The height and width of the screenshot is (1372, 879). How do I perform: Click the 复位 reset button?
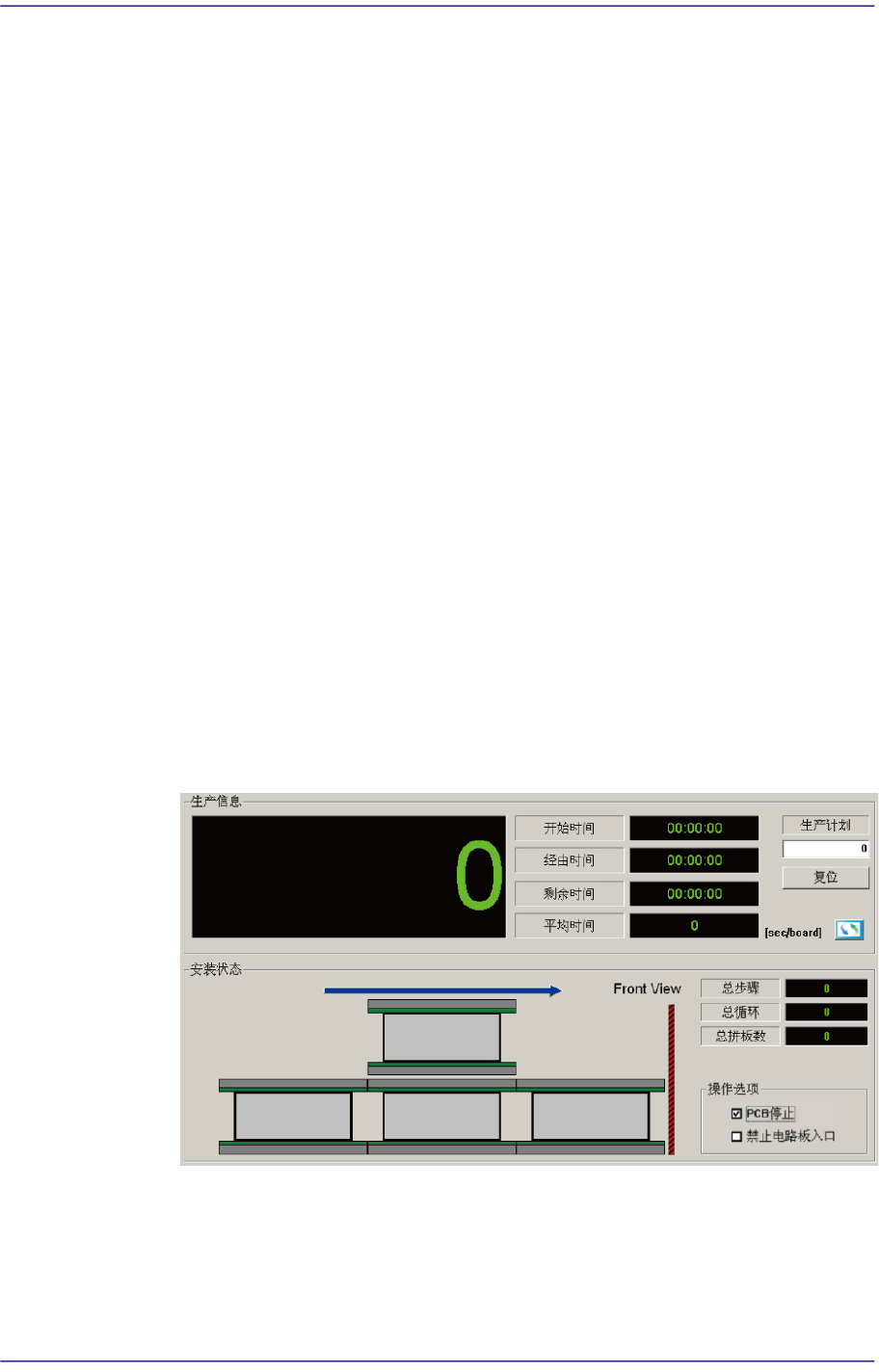(x=826, y=878)
